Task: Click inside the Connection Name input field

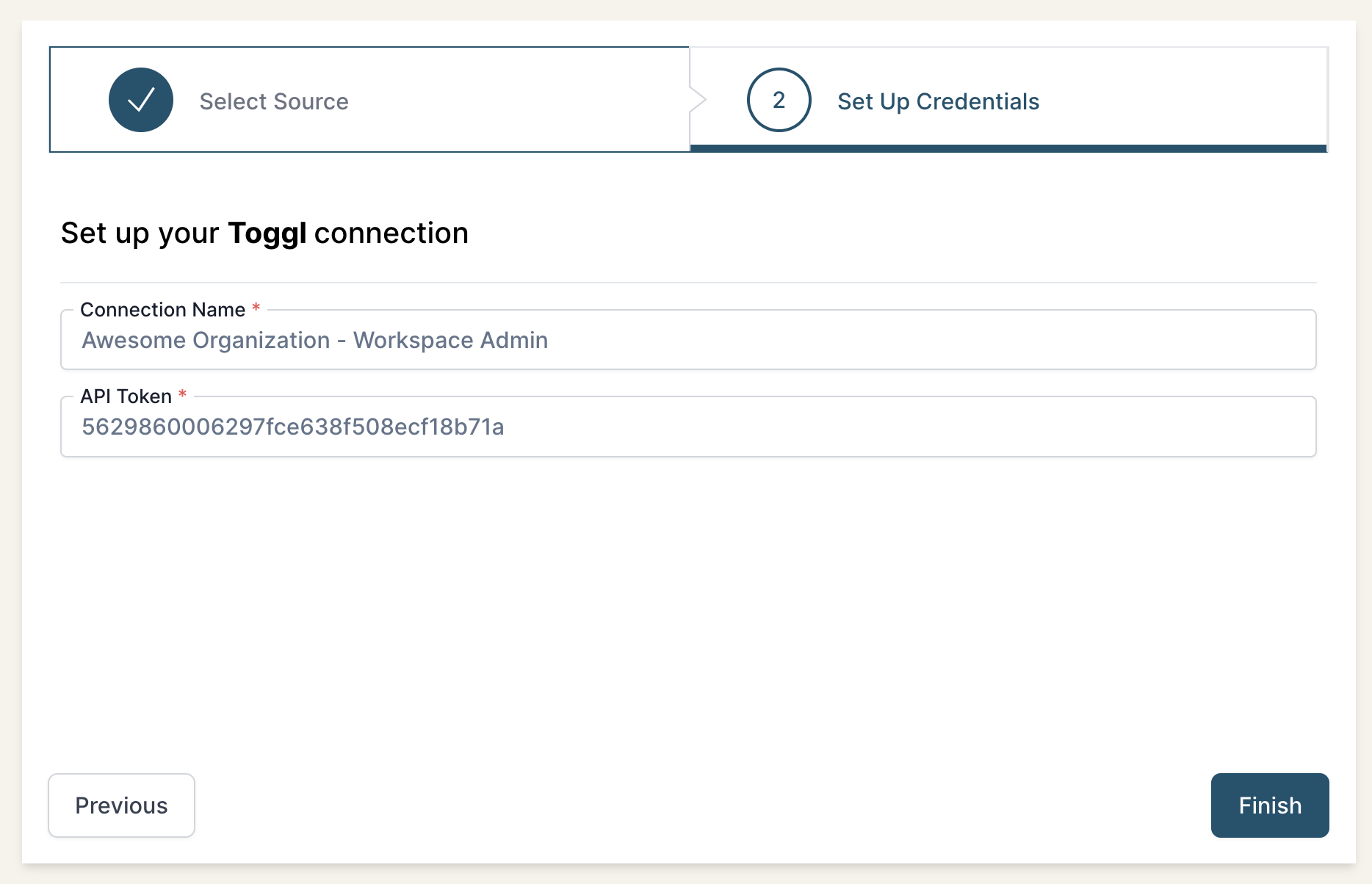Action: click(687, 340)
